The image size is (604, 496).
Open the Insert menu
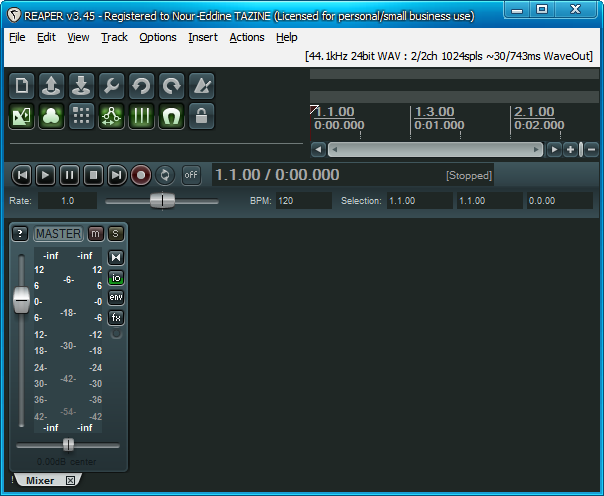point(203,37)
